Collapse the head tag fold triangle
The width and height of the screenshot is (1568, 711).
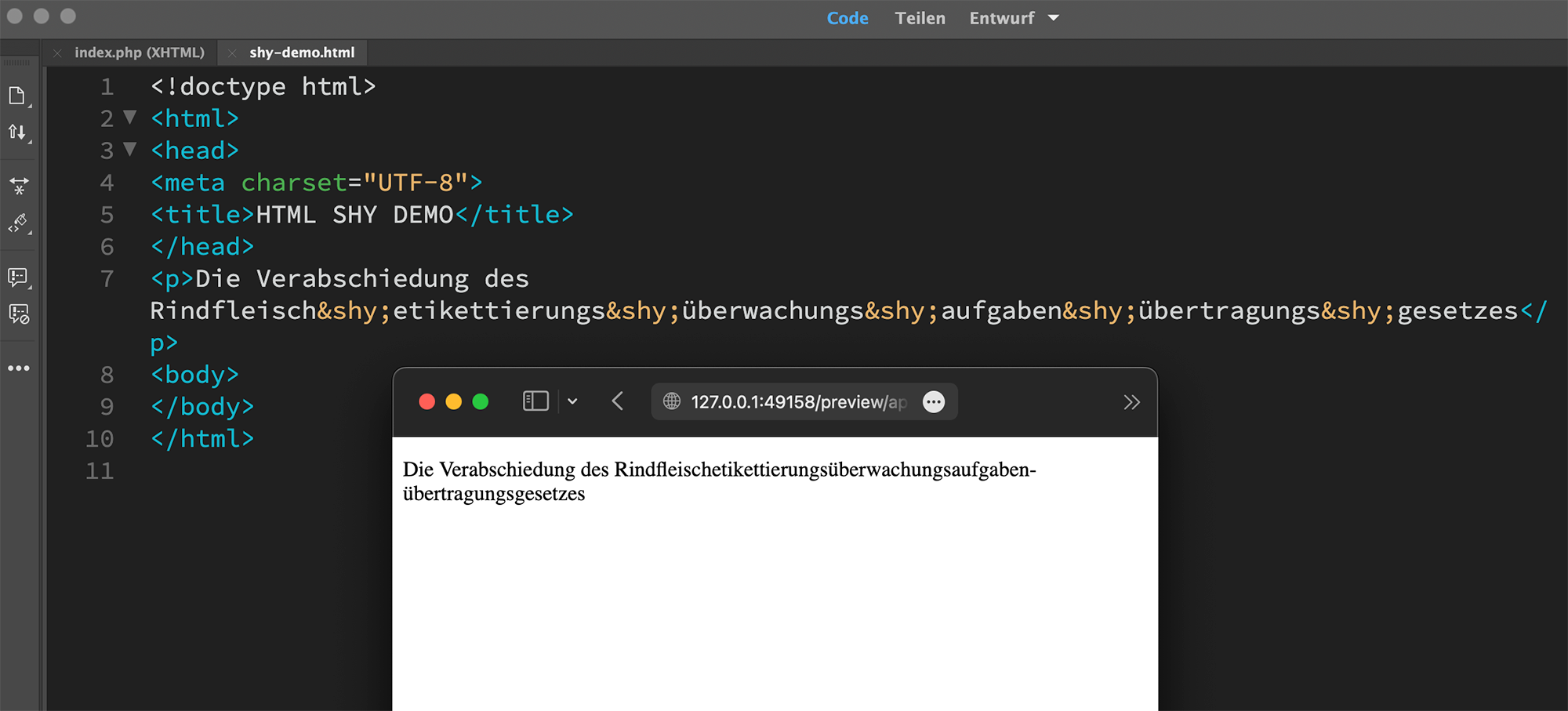click(x=131, y=149)
